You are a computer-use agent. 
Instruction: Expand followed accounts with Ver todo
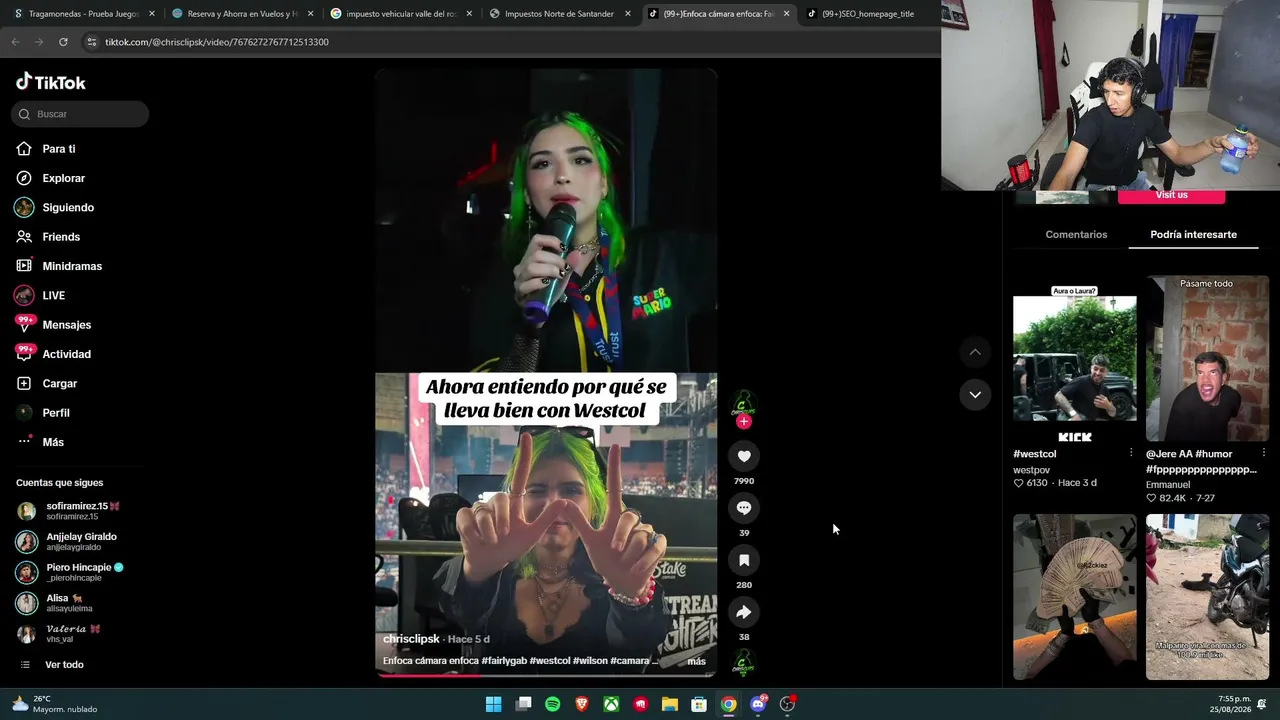tap(51, 665)
